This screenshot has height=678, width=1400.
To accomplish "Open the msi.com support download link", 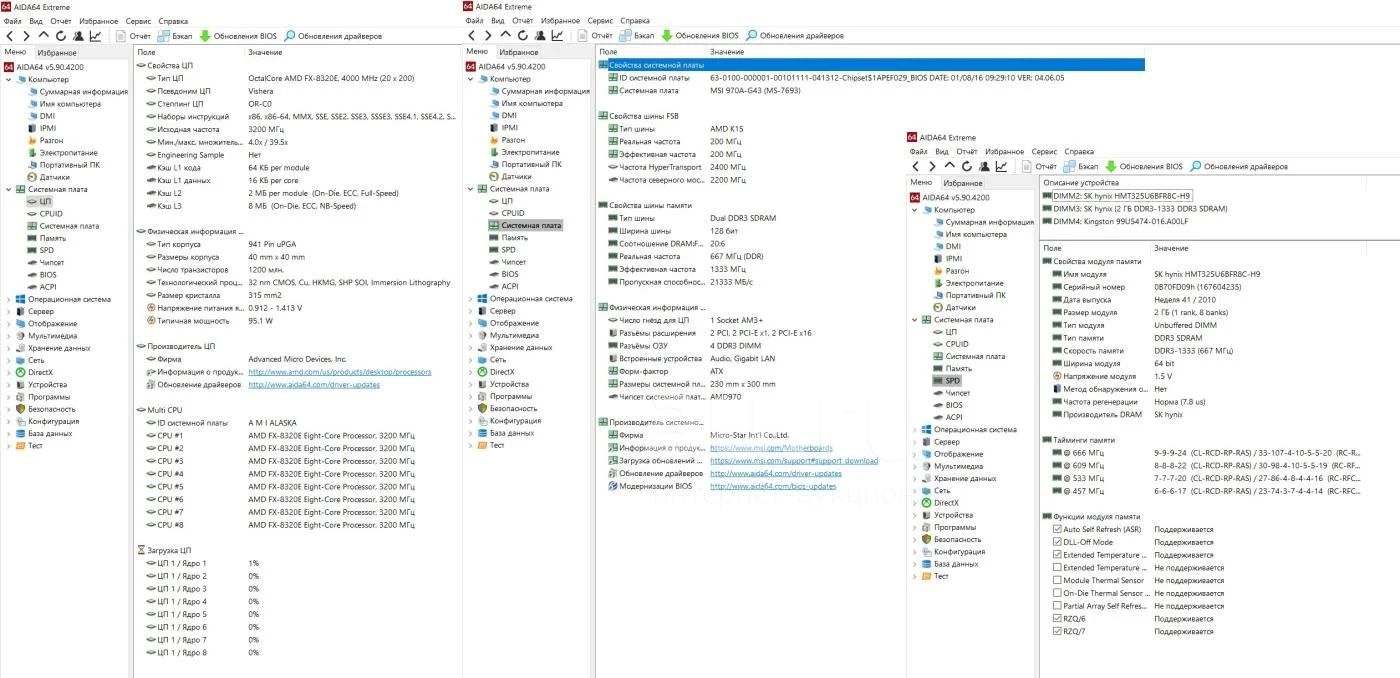I will pos(794,461).
